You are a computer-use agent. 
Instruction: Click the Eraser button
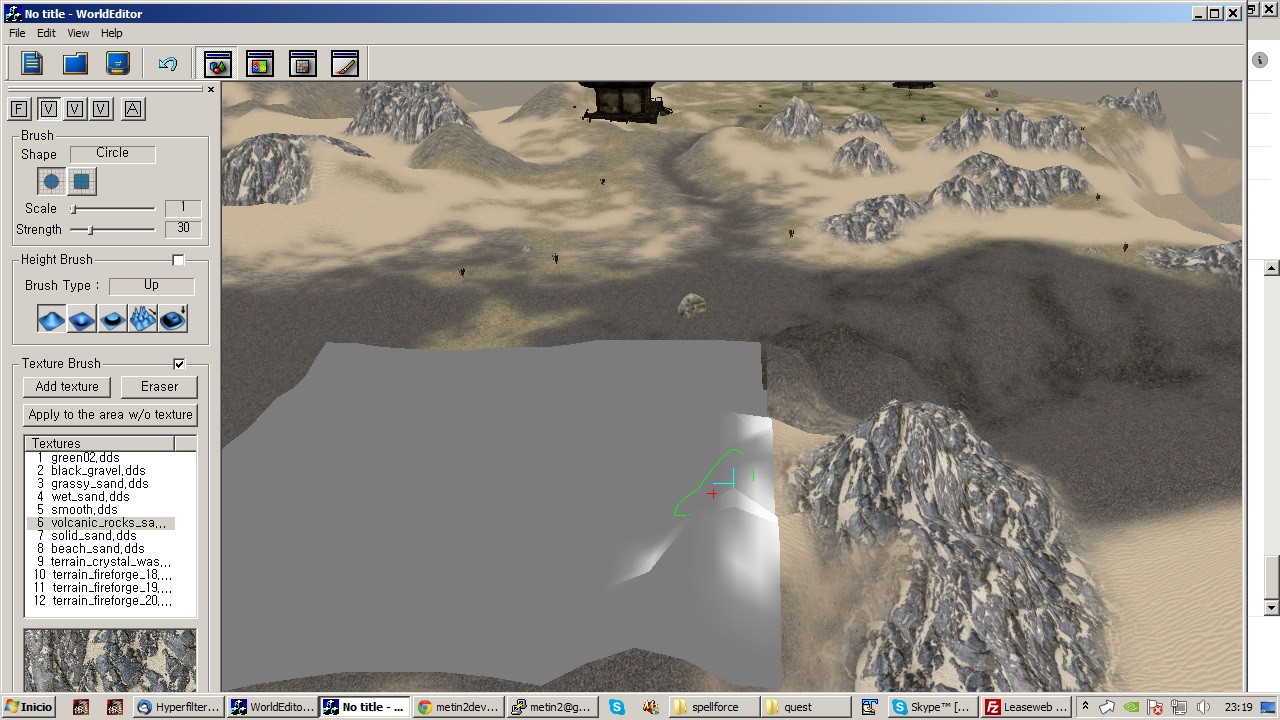coord(159,387)
